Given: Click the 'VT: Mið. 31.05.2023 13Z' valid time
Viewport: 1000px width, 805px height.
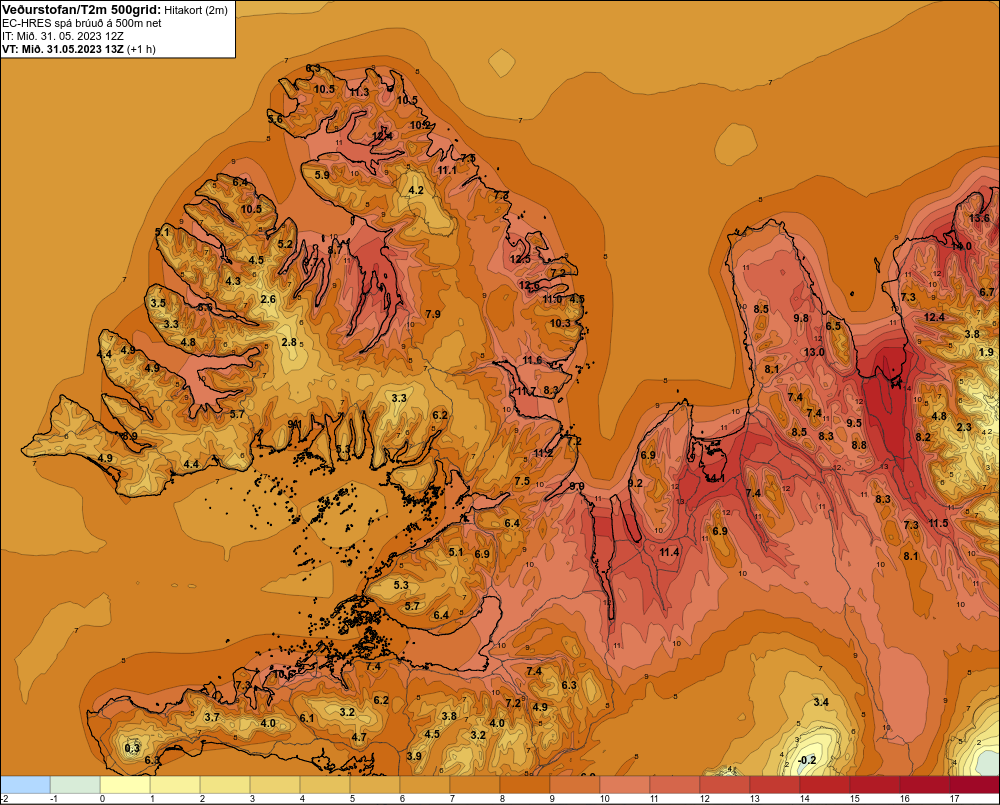Looking at the screenshot, I should pyautogui.click(x=62, y=48).
